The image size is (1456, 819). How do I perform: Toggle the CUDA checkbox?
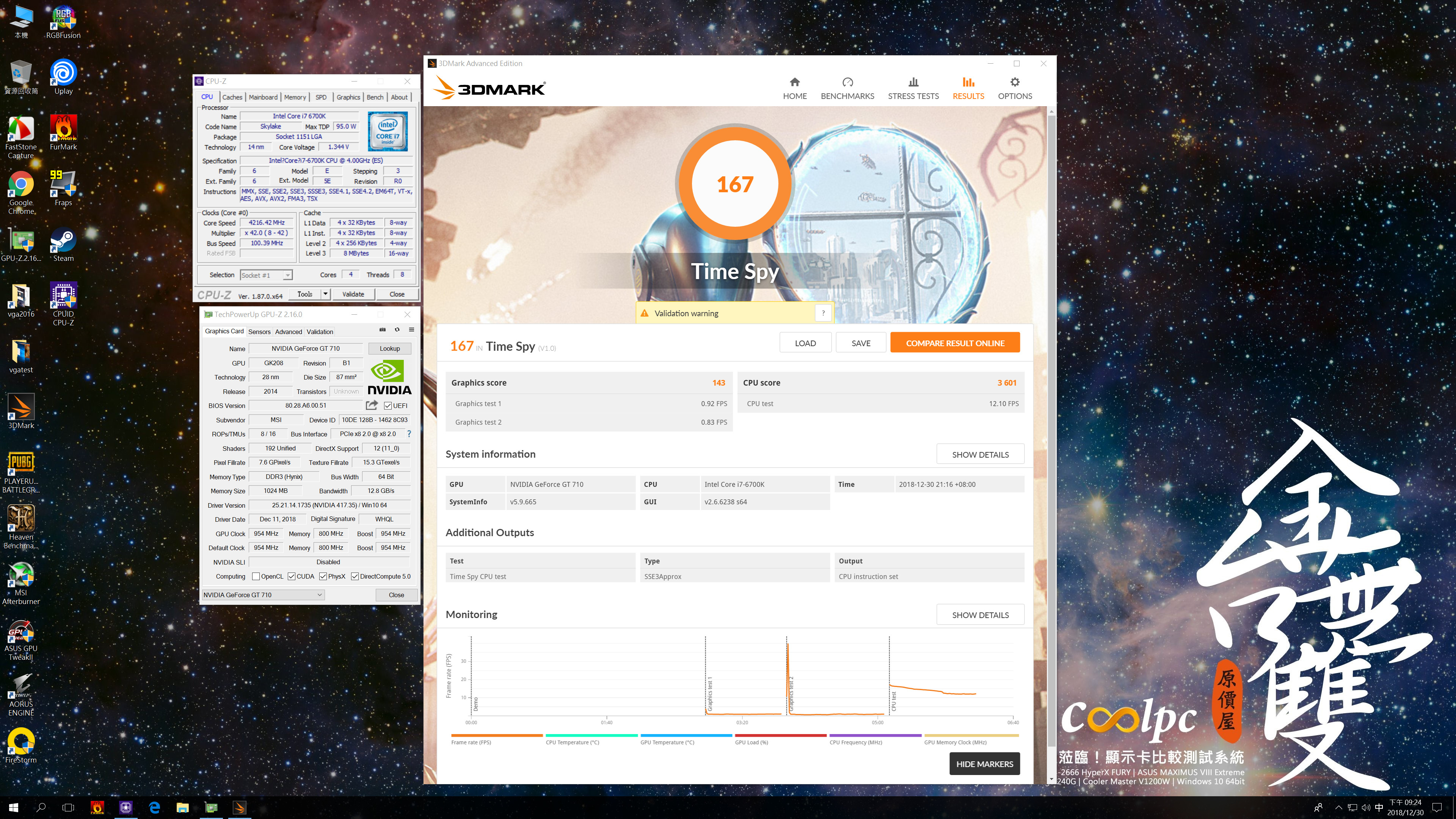[292, 576]
